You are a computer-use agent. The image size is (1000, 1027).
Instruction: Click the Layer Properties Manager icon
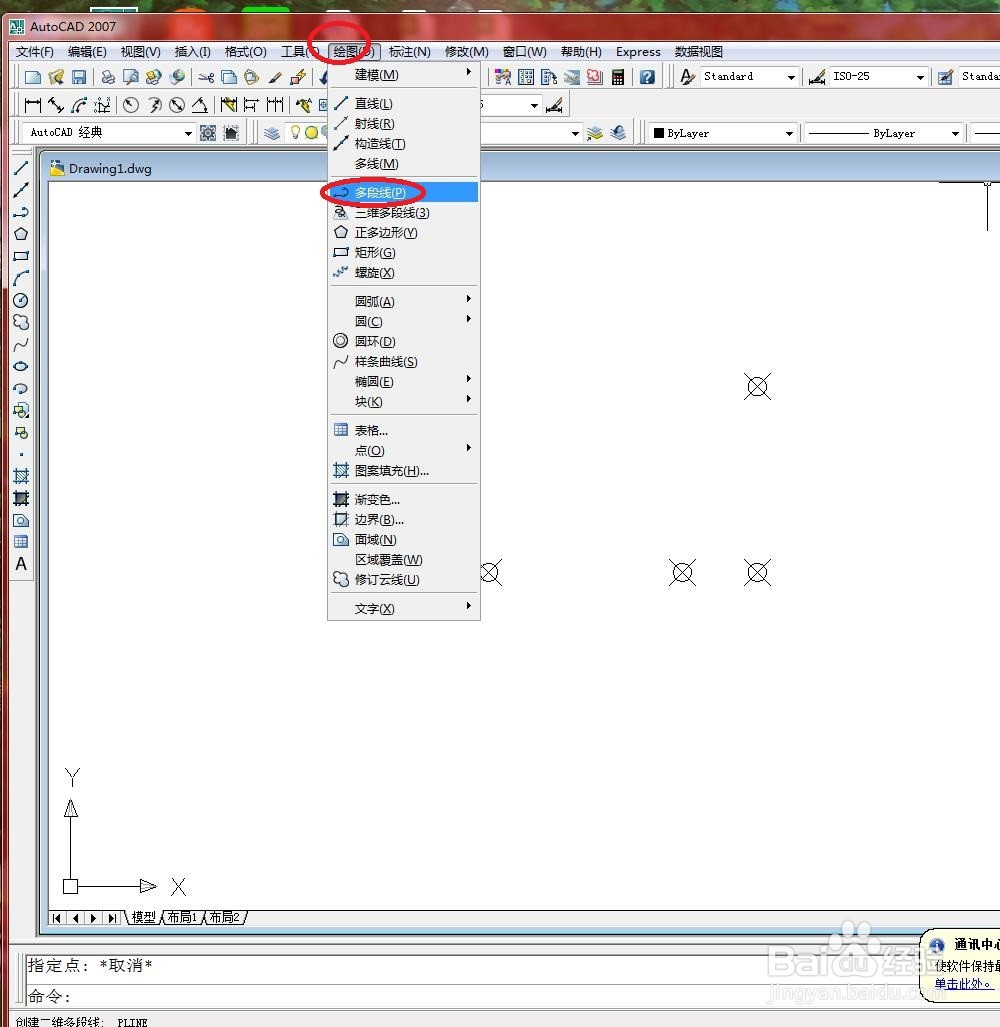tap(272, 133)
